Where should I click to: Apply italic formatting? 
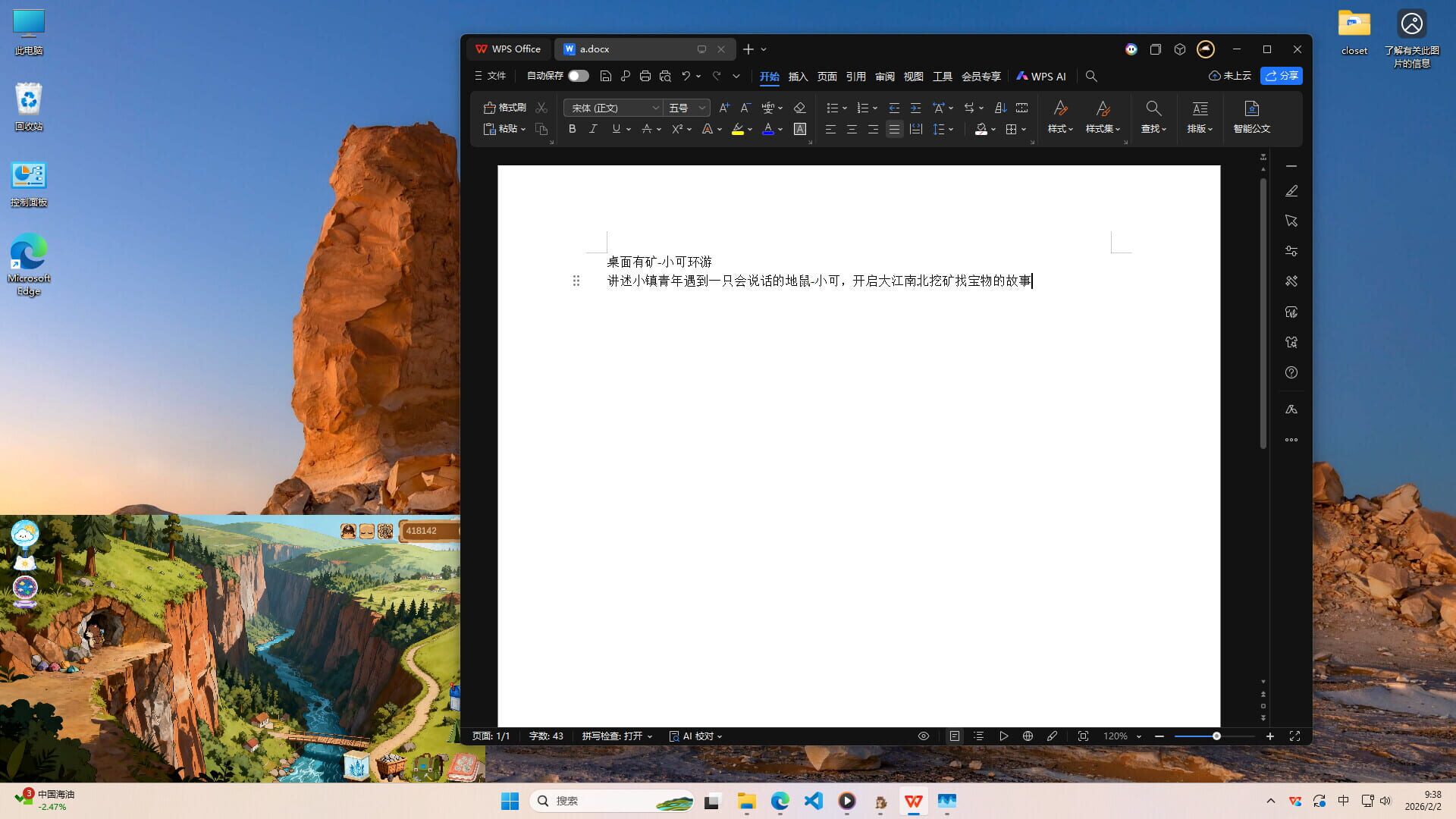coord(593,129)
